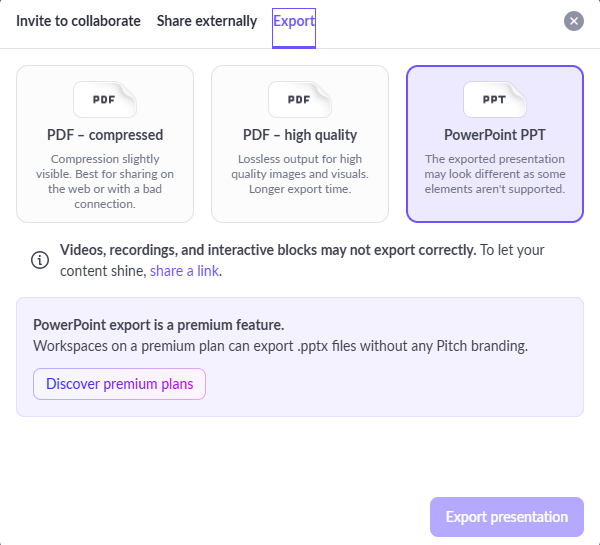This screenshot has height=545, width=600.
Task: Click the videos and recordings warning text
Action: 267,250
